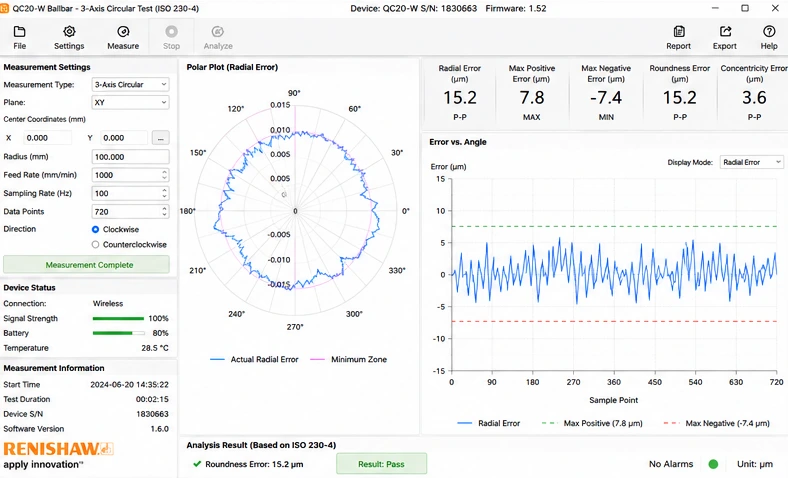Toggle Max Positive (7.8 µm) legend entry
The image size is (788, 478).
pos(592,423)
